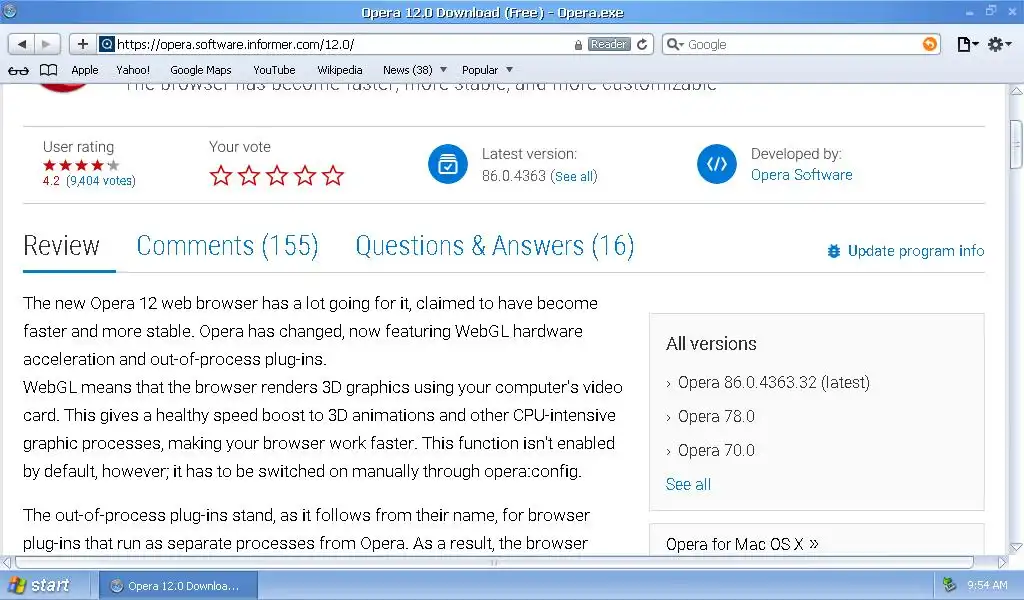Viewport: 1024px width, 600px height.
Task: Open the Yahoo! bookmark
Action: coord(133,70)
